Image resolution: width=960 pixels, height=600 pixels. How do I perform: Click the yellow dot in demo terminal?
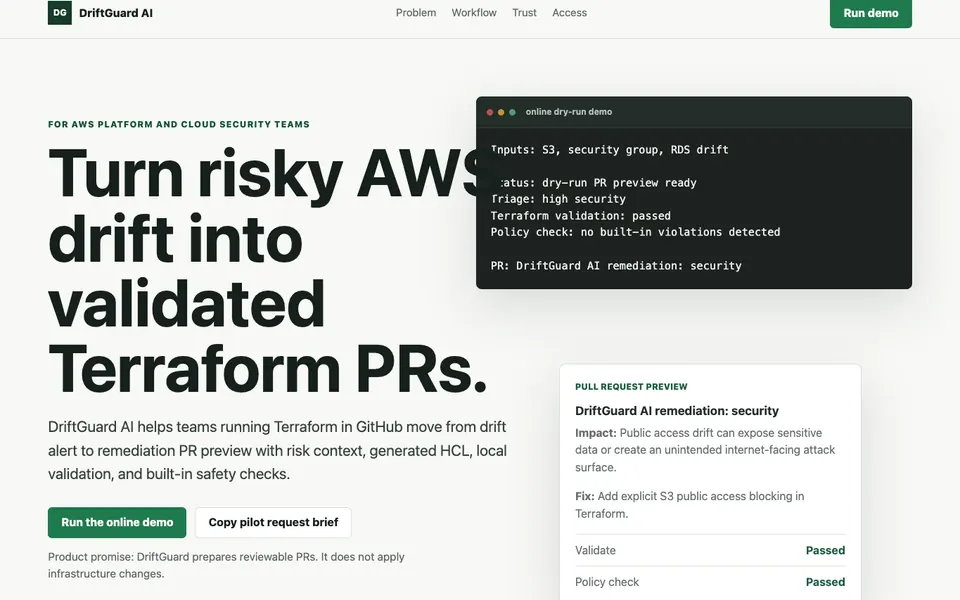[x=501, y=112]
